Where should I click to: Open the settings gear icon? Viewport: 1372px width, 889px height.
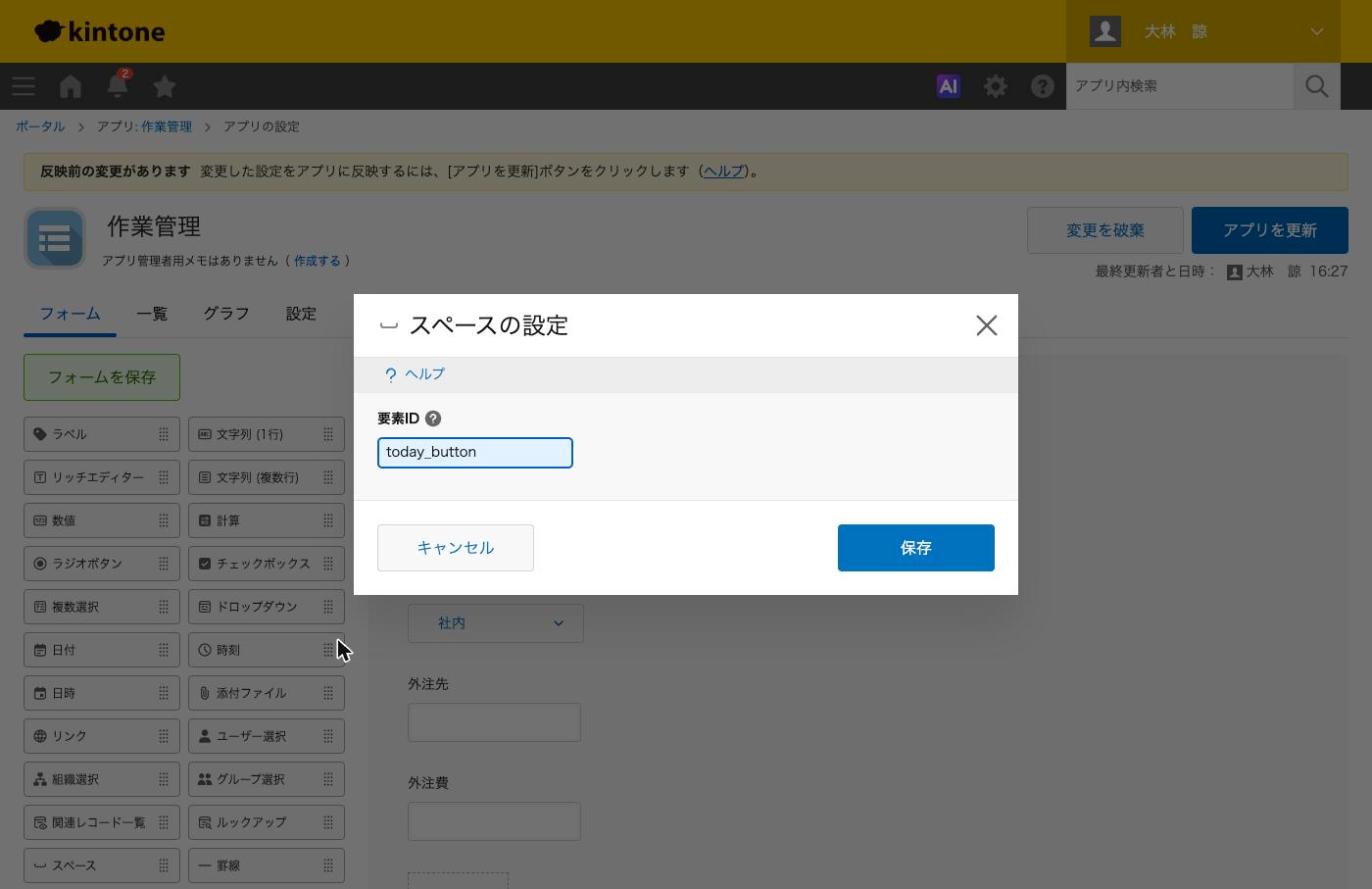[x=995, y=86]
